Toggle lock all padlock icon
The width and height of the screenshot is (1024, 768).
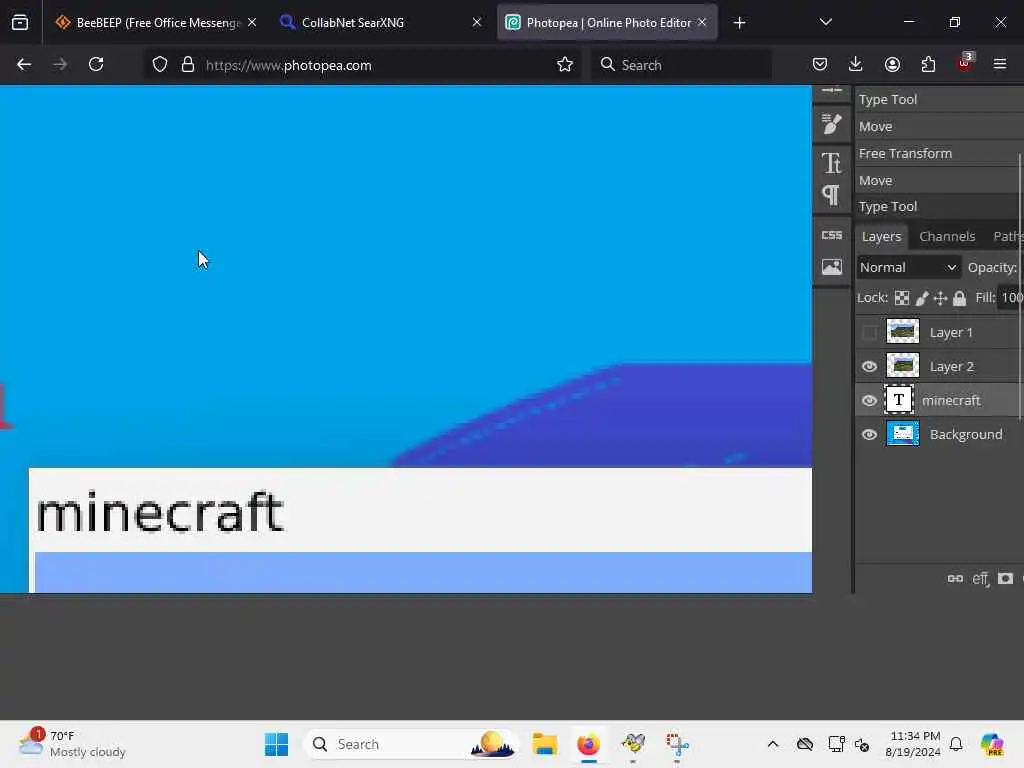tap(959, 298)
